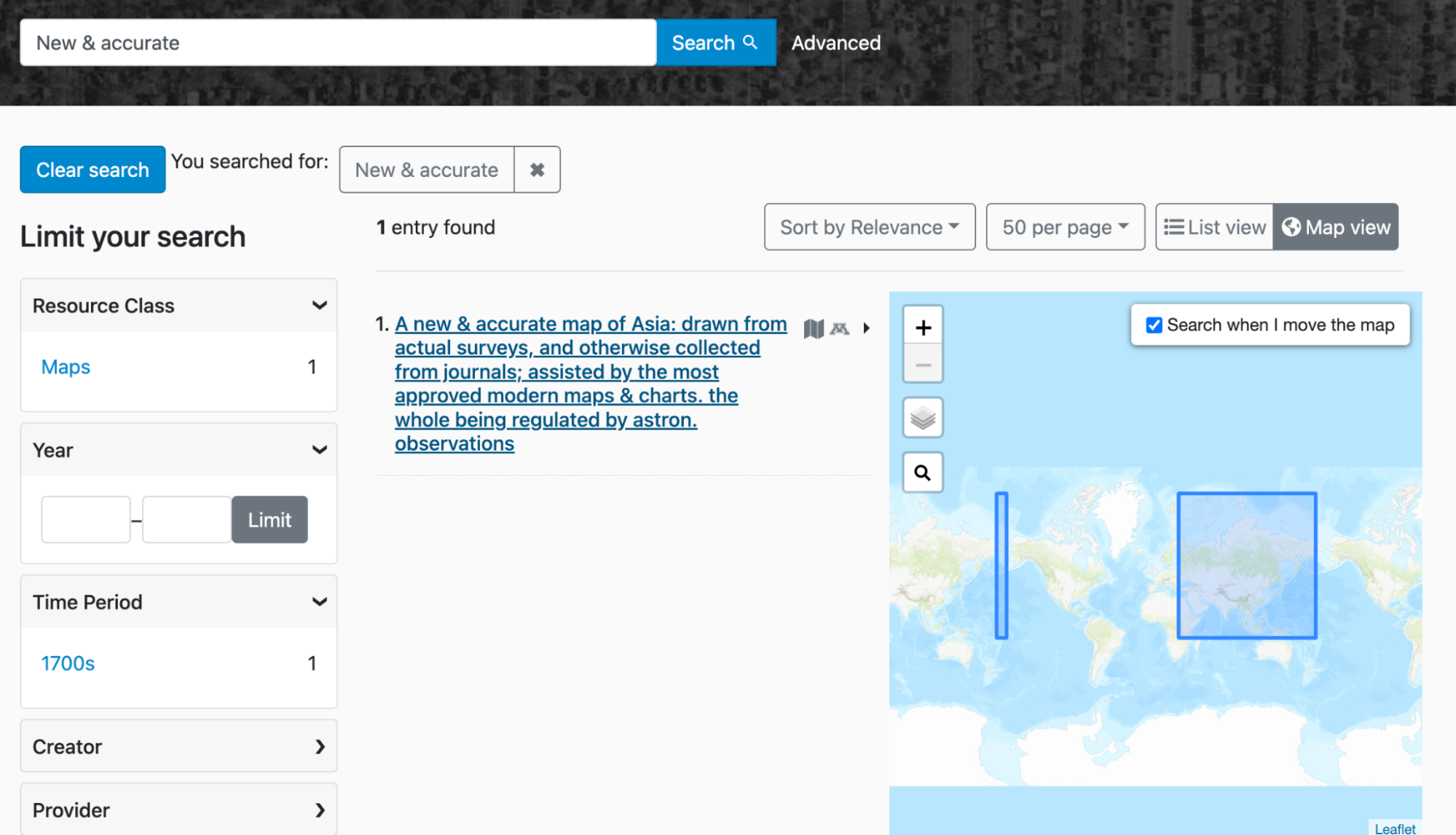1456x835 pixels.
Task: Click the Year range start field
Action: coord(86,520)
